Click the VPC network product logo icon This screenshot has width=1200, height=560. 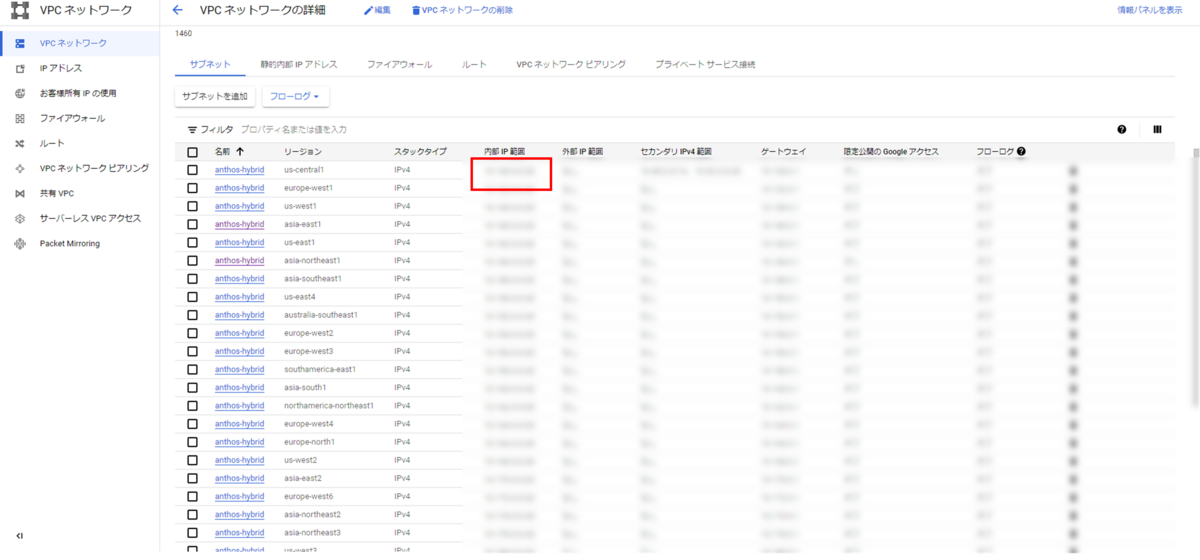19,11
